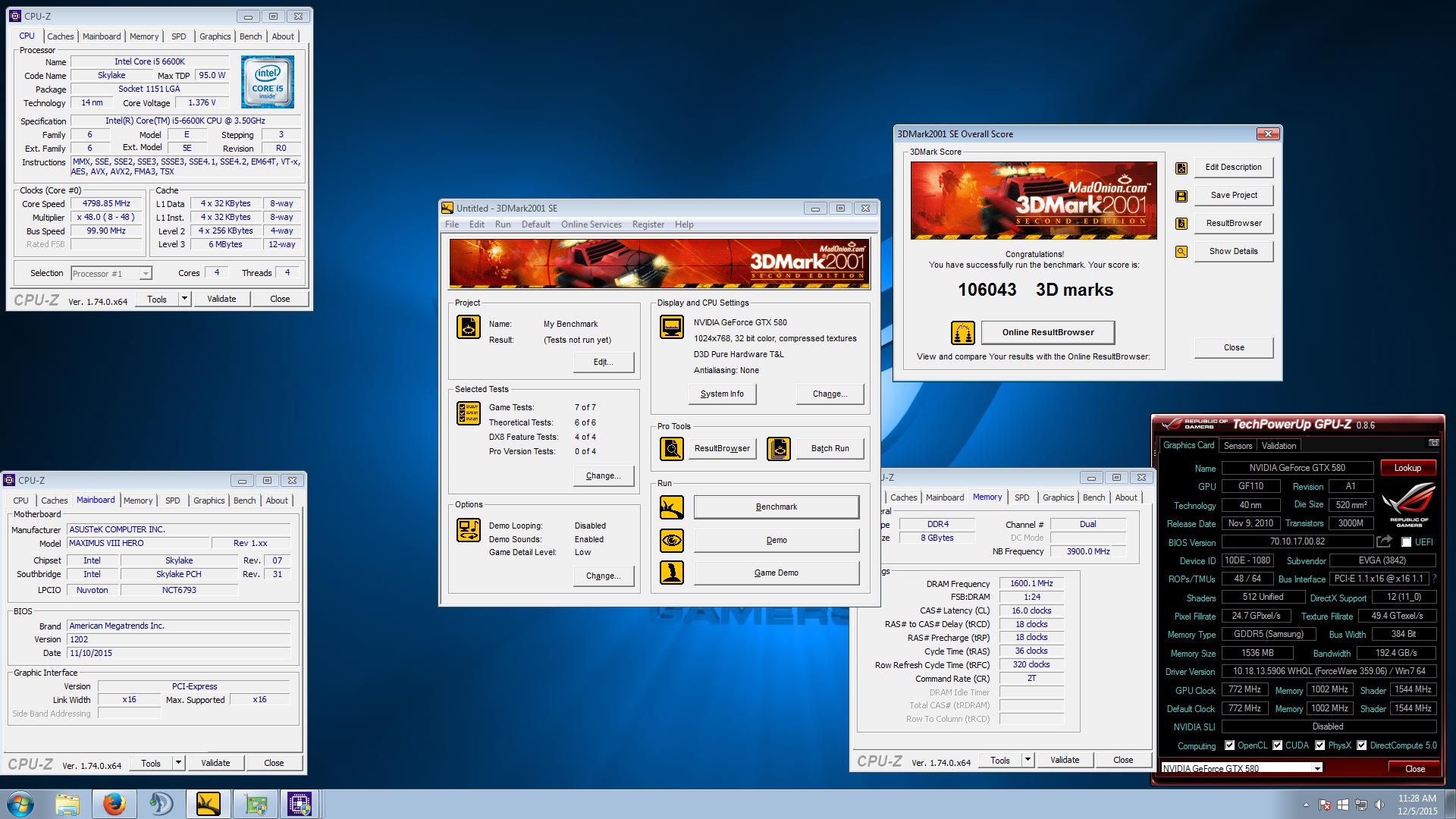Switch to 3DMark2001 taskbar icon

click(208, 804)
